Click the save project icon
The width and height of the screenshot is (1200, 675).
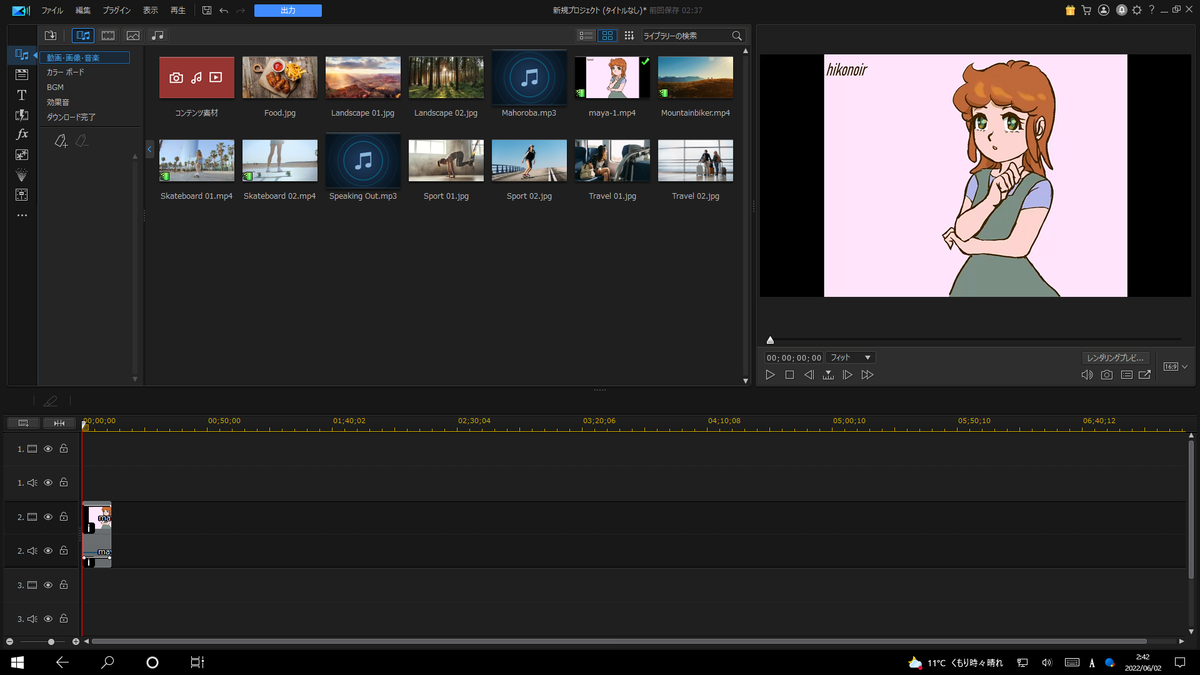click(206, 10)
